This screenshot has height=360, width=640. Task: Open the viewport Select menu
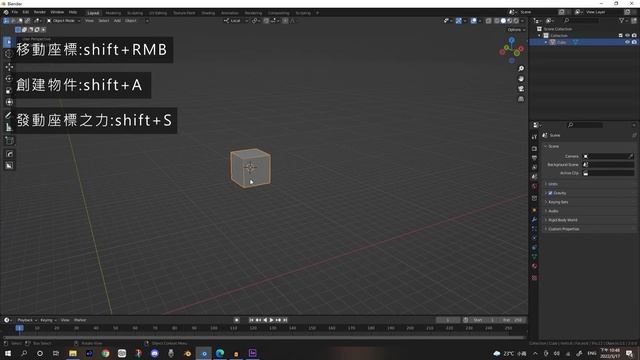coord(104,20)
